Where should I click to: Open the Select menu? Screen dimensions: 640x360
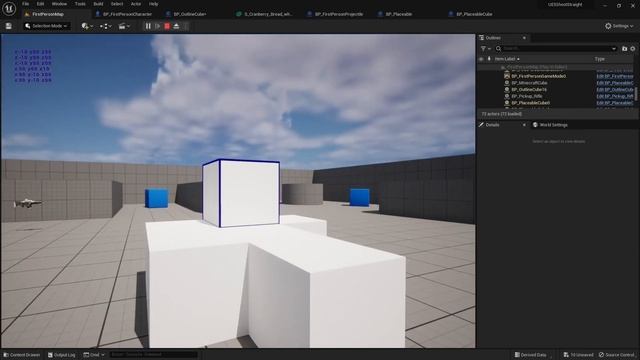click(x=117, y=4)
